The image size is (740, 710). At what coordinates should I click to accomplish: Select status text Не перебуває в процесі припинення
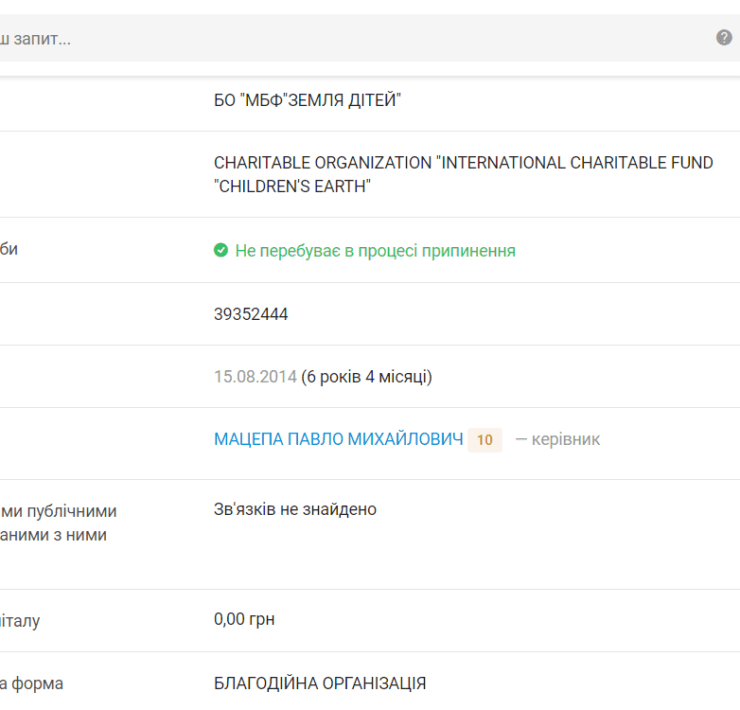point(375,251)
